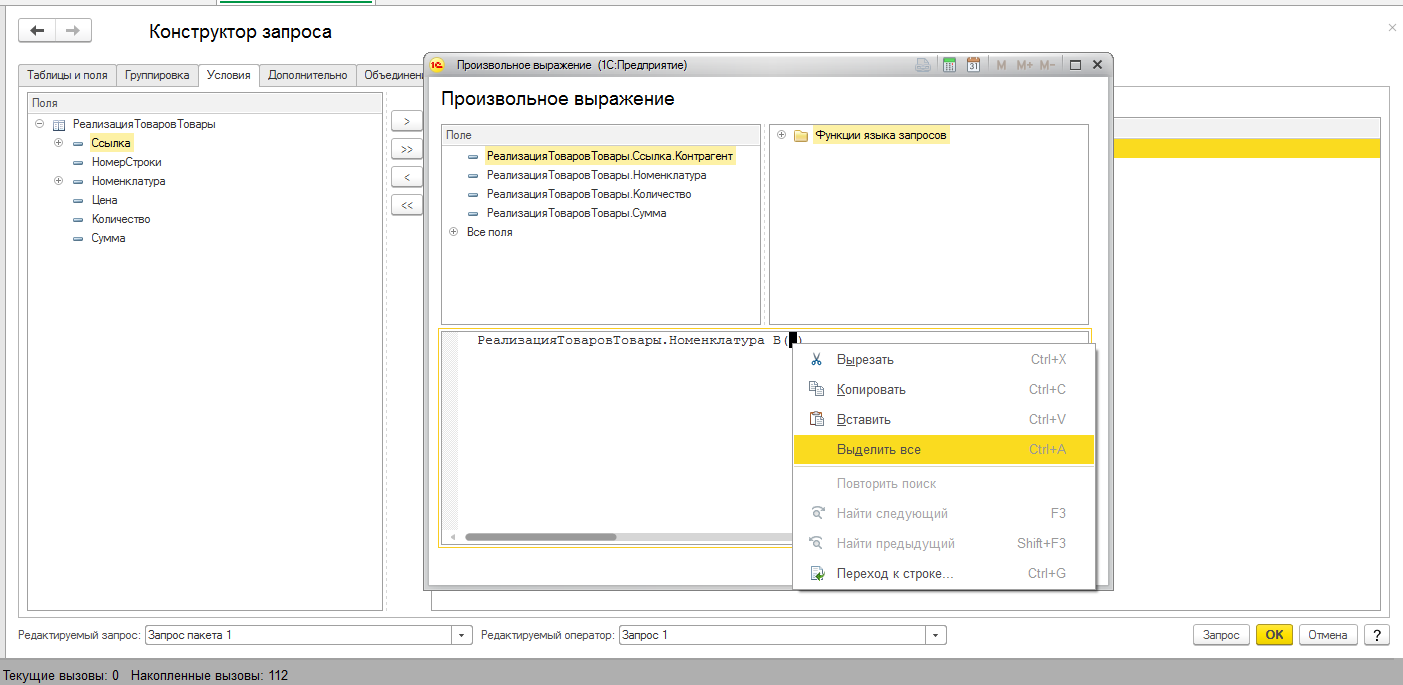Viewport: 1403px width, 685px height.
Task: Select Цена field in Поля
Action: tap(104, 200)
